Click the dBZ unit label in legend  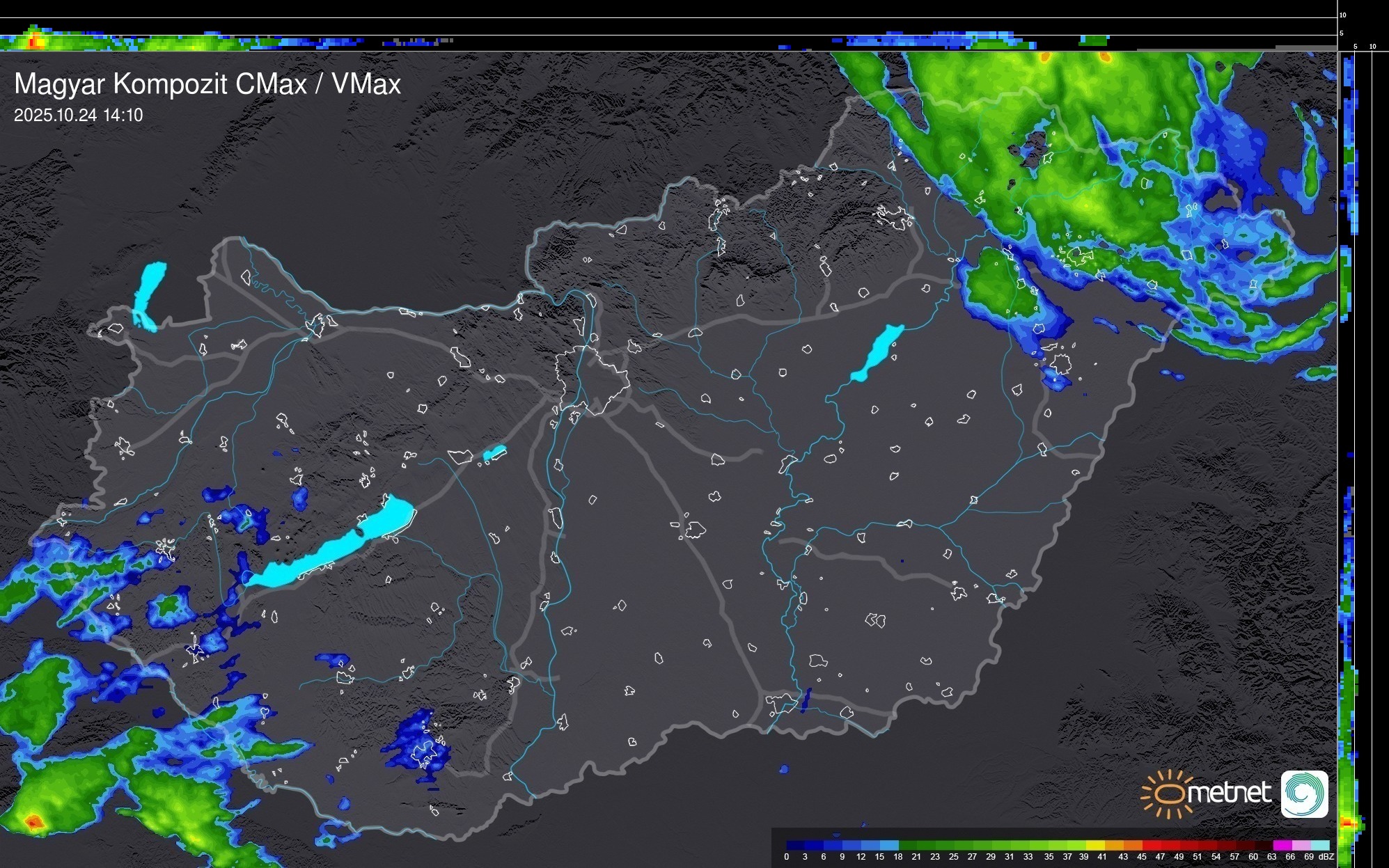click(1326, 857)
